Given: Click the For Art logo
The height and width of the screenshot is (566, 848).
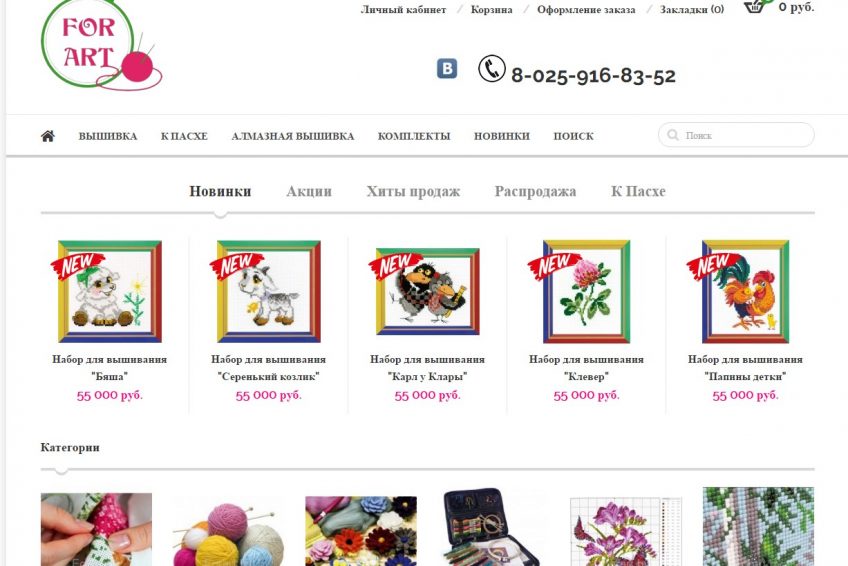Looking at the screenshot, I should click(x=101, y=45).
